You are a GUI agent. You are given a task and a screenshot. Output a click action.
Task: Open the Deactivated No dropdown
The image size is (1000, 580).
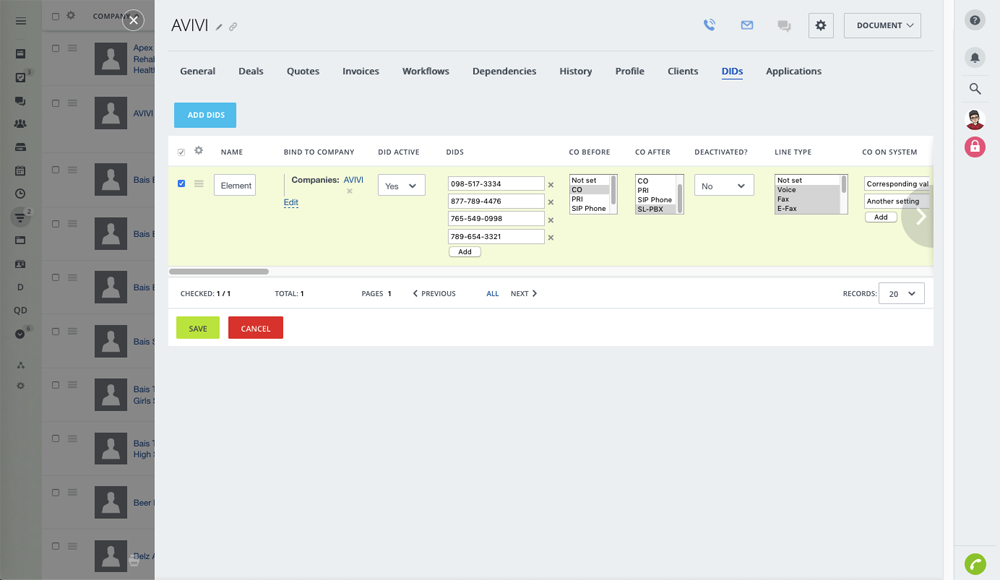click(x=724, y=186)
